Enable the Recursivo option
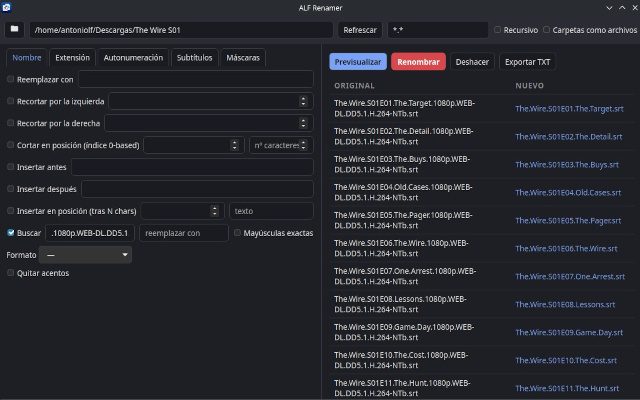The height and width of the screenshot is (400, 640). tap(497, 30)
